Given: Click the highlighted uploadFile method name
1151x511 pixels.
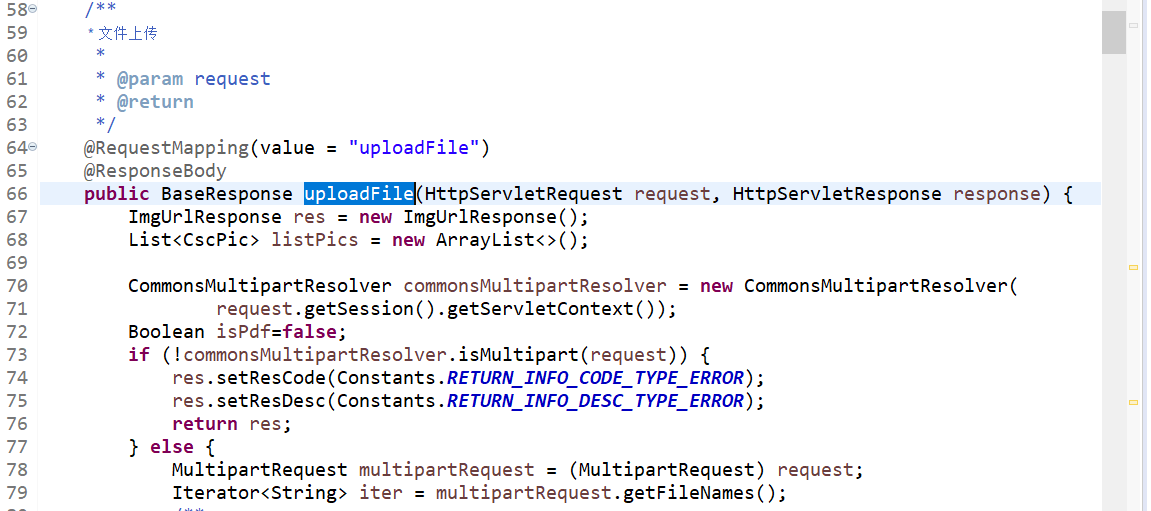Looking at the screenshot, I should point(360,194).
